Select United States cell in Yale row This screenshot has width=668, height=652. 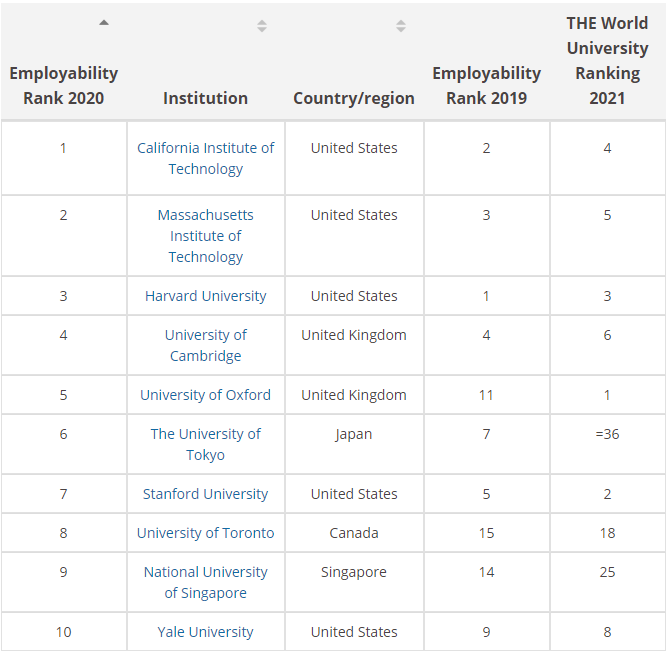coord(354,632)
